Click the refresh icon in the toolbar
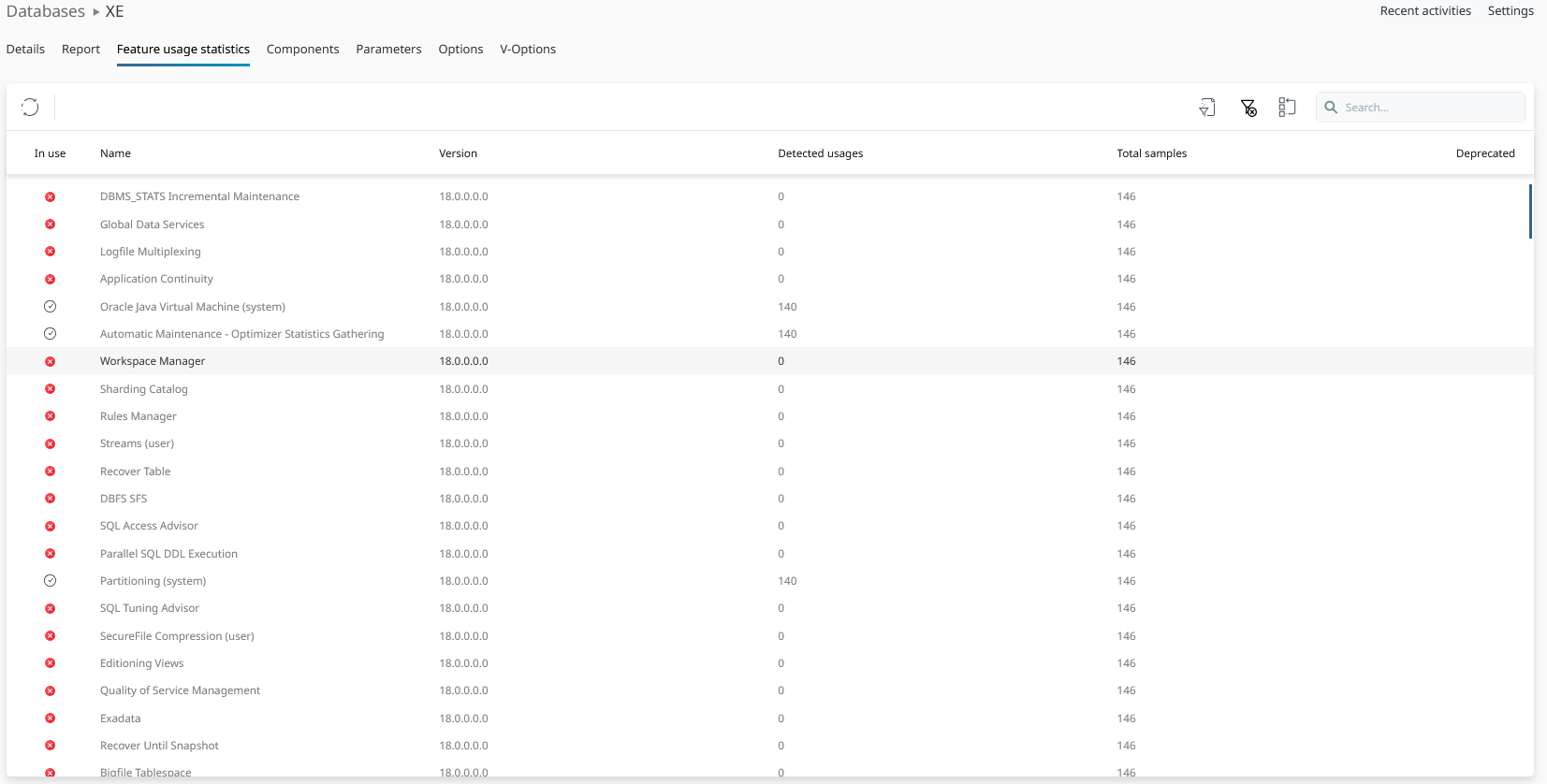Screen dimensions: 1547x784 [30, 108]
